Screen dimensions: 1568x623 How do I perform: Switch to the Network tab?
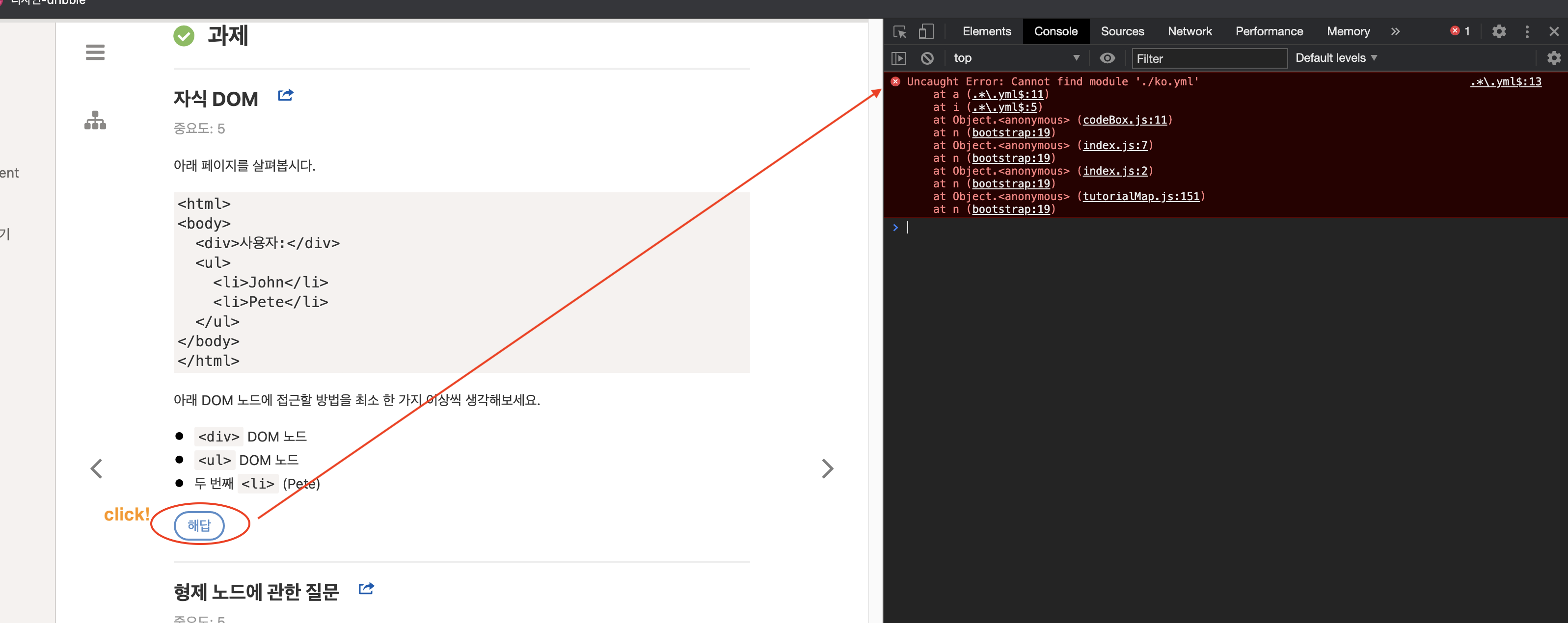pos(1190,31)
